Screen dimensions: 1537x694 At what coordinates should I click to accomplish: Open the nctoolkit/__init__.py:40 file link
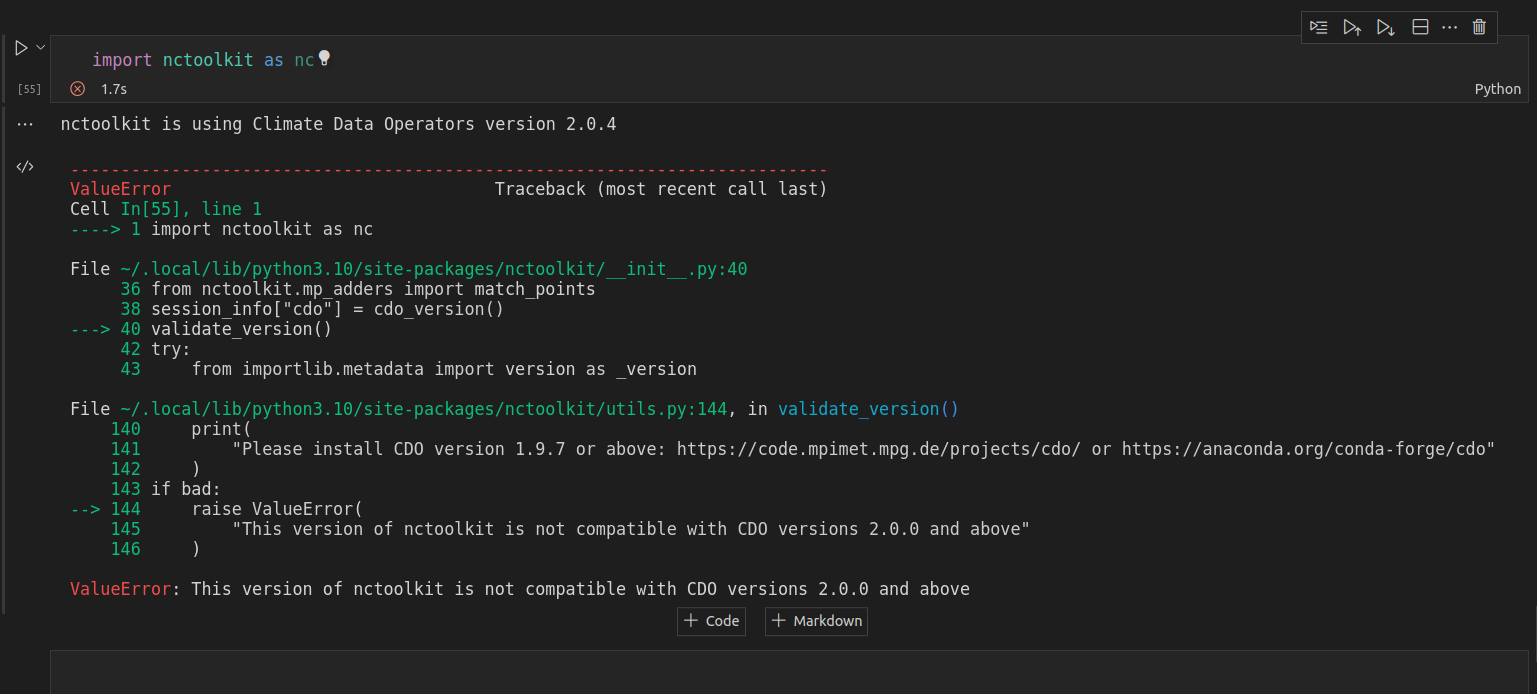click(x=433, y=269)
